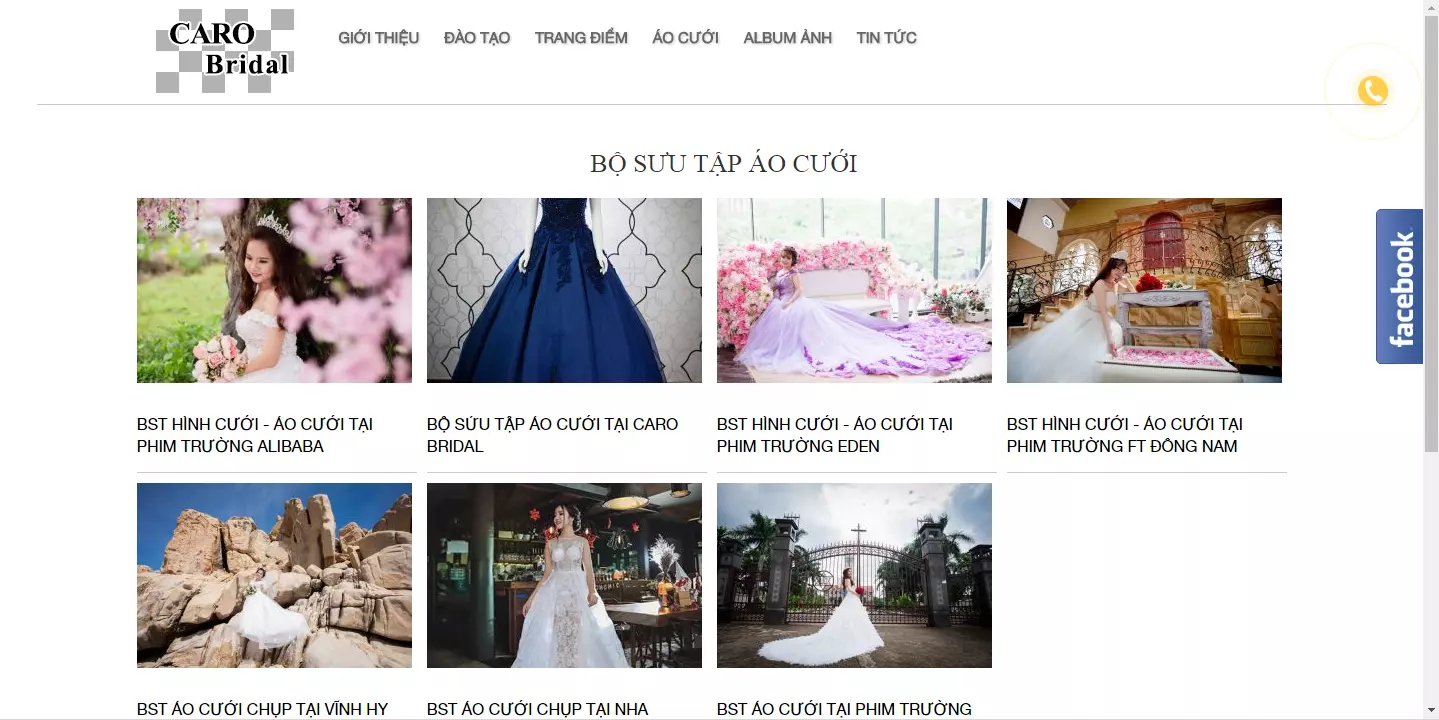Open link BST Áo Cưới Tại Phim Trường
The width and height of the screenshot is (1439, 720).
tap(844, 709)
